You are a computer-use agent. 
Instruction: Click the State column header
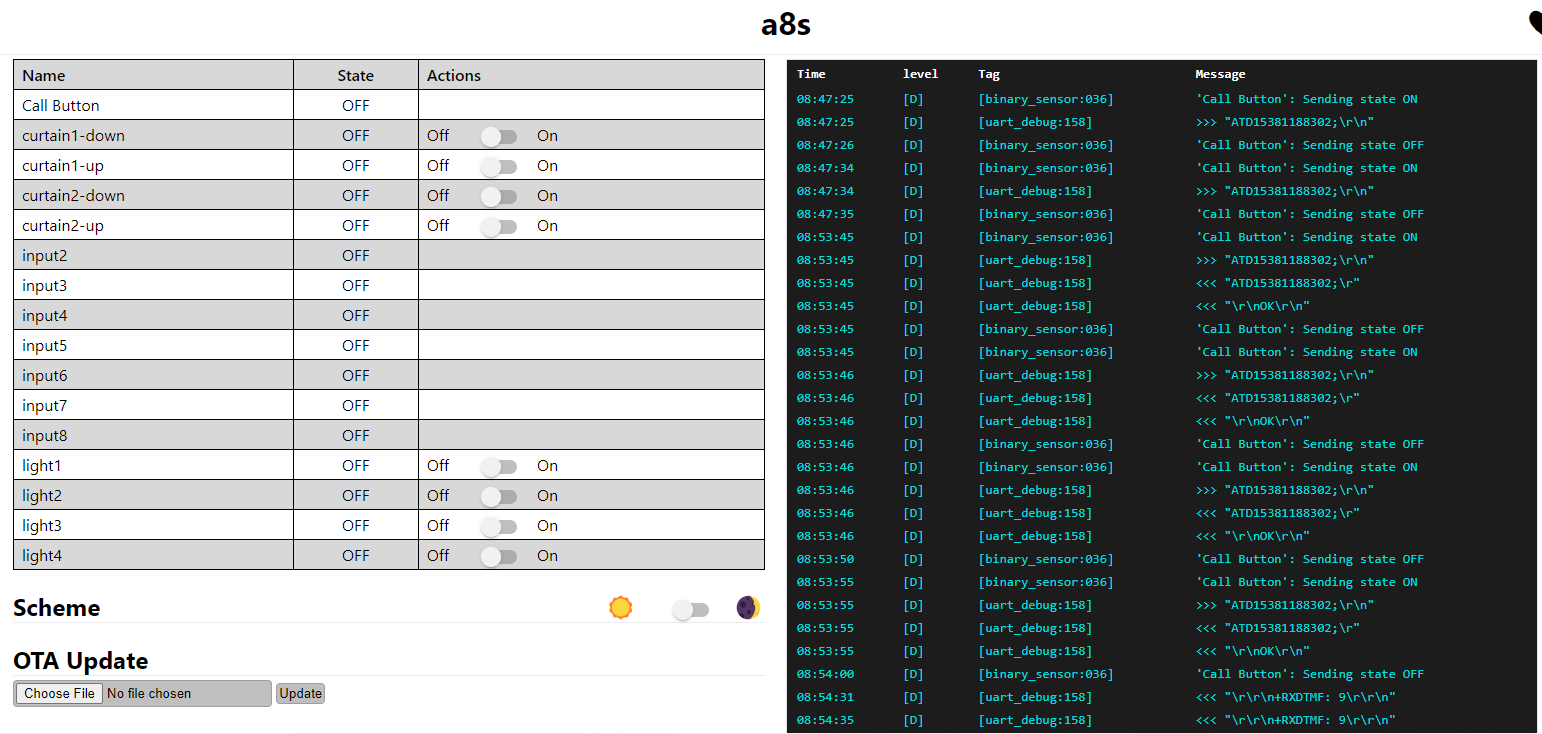(x=355, y=76)
